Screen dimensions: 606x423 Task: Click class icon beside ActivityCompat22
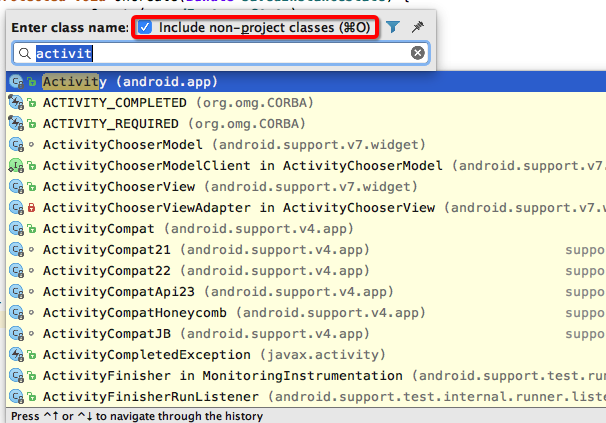16,271
